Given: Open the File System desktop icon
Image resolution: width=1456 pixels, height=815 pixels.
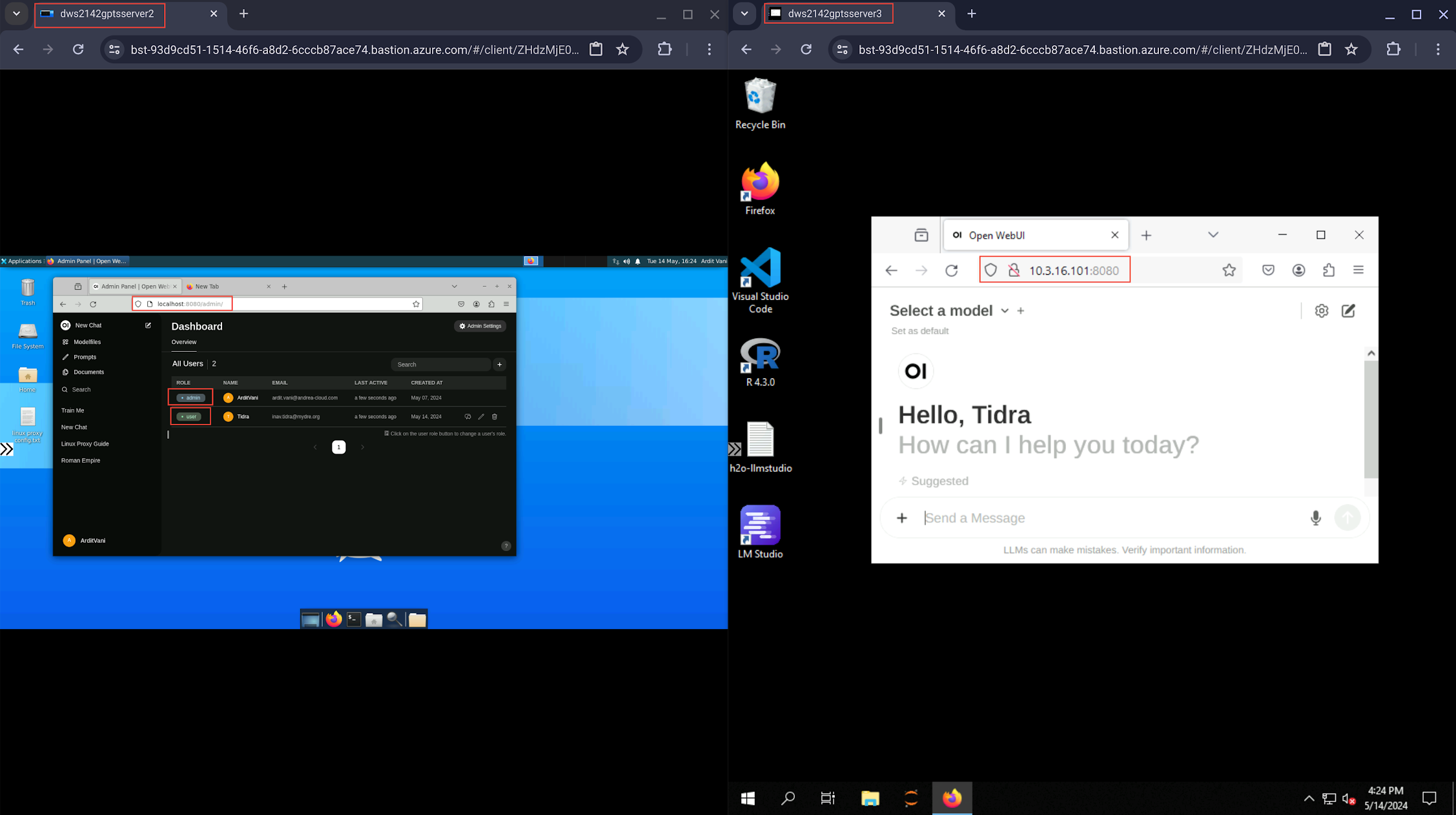Looking at the screenshot, I should coord(28,336).
